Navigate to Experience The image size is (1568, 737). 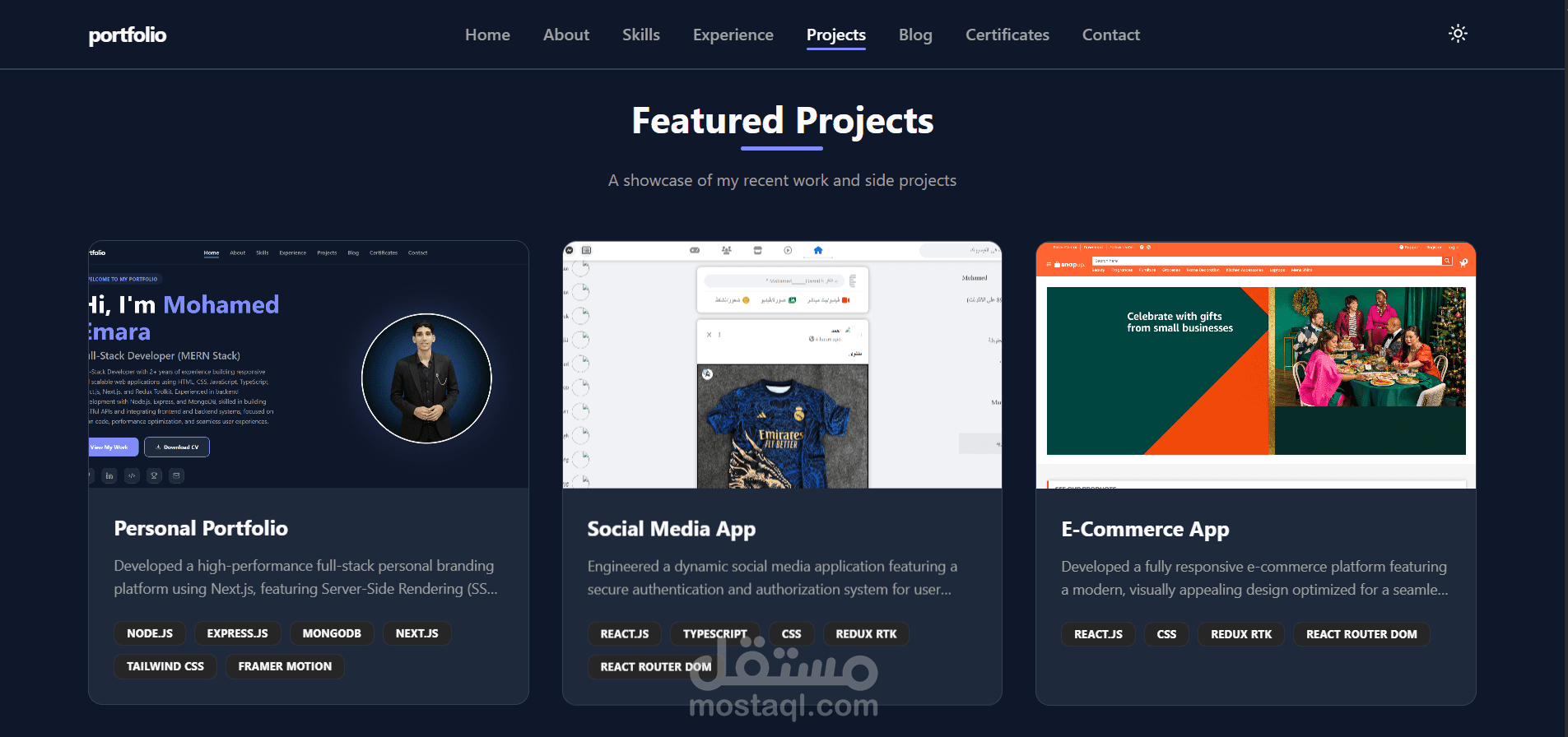[x=733, y=35]
